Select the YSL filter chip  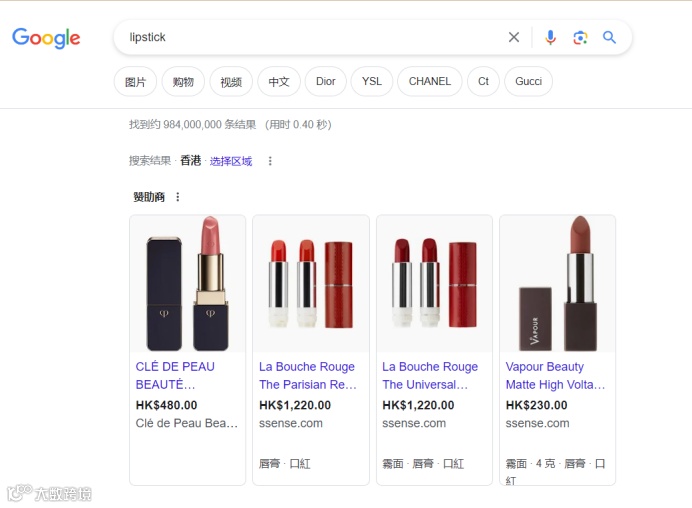pyautogui.click(x=372, y=81)
